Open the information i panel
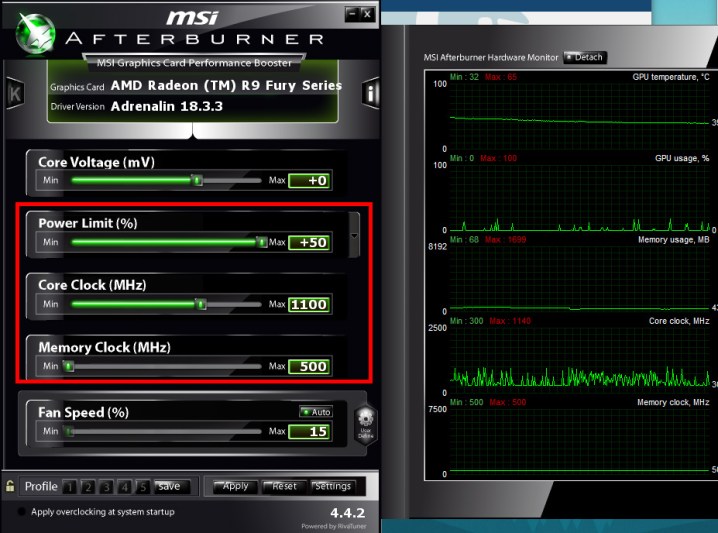 (x=369, y=93)
